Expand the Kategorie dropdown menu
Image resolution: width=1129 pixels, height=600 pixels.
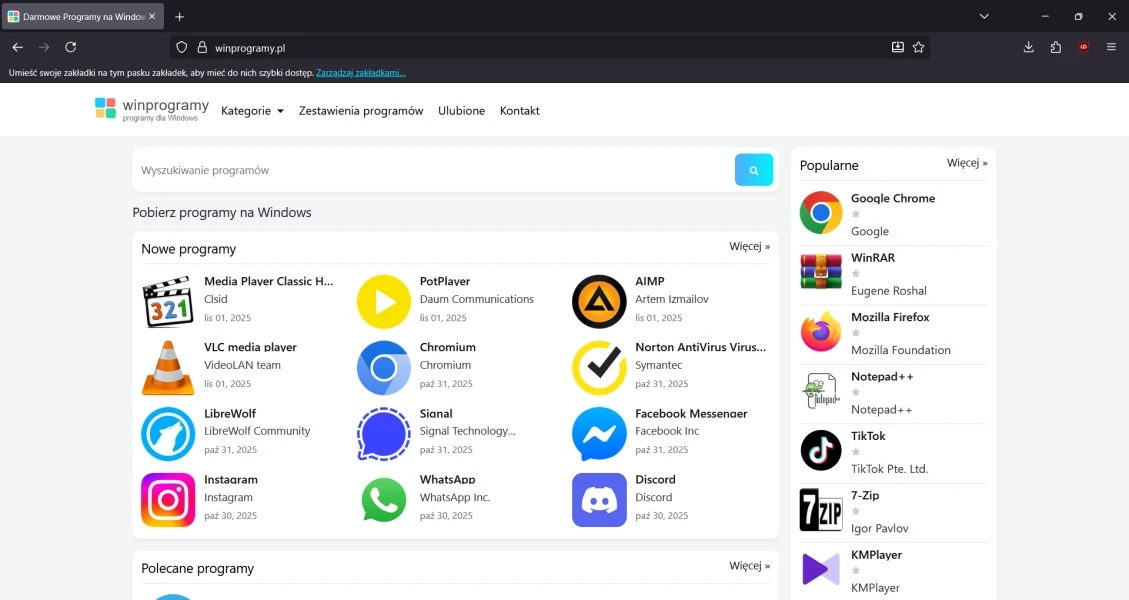pyautogui.click(x=252, y=111)
